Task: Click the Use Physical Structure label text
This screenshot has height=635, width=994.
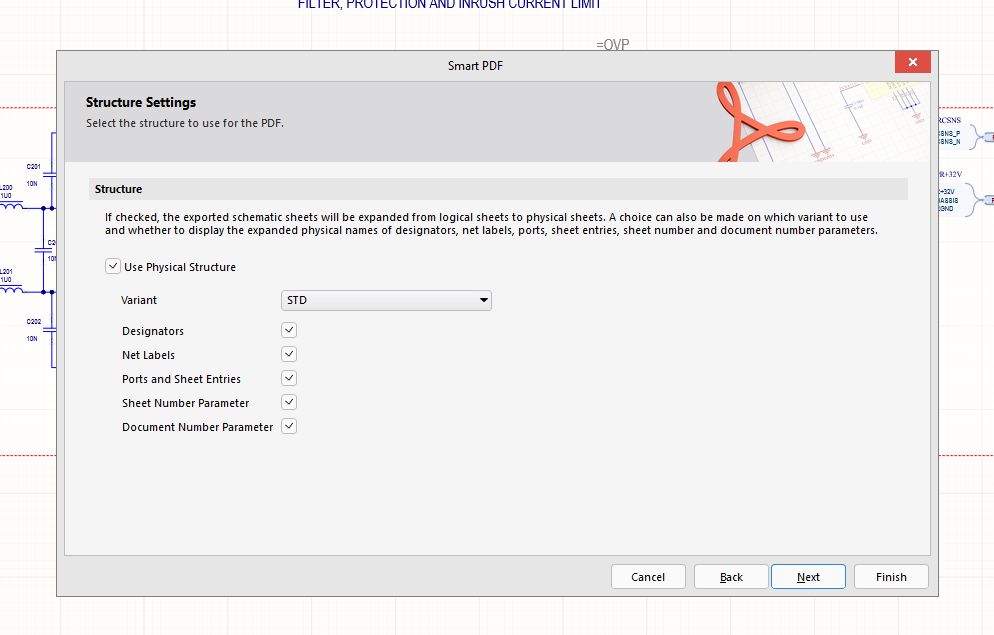Action: [x=180, y=267]
